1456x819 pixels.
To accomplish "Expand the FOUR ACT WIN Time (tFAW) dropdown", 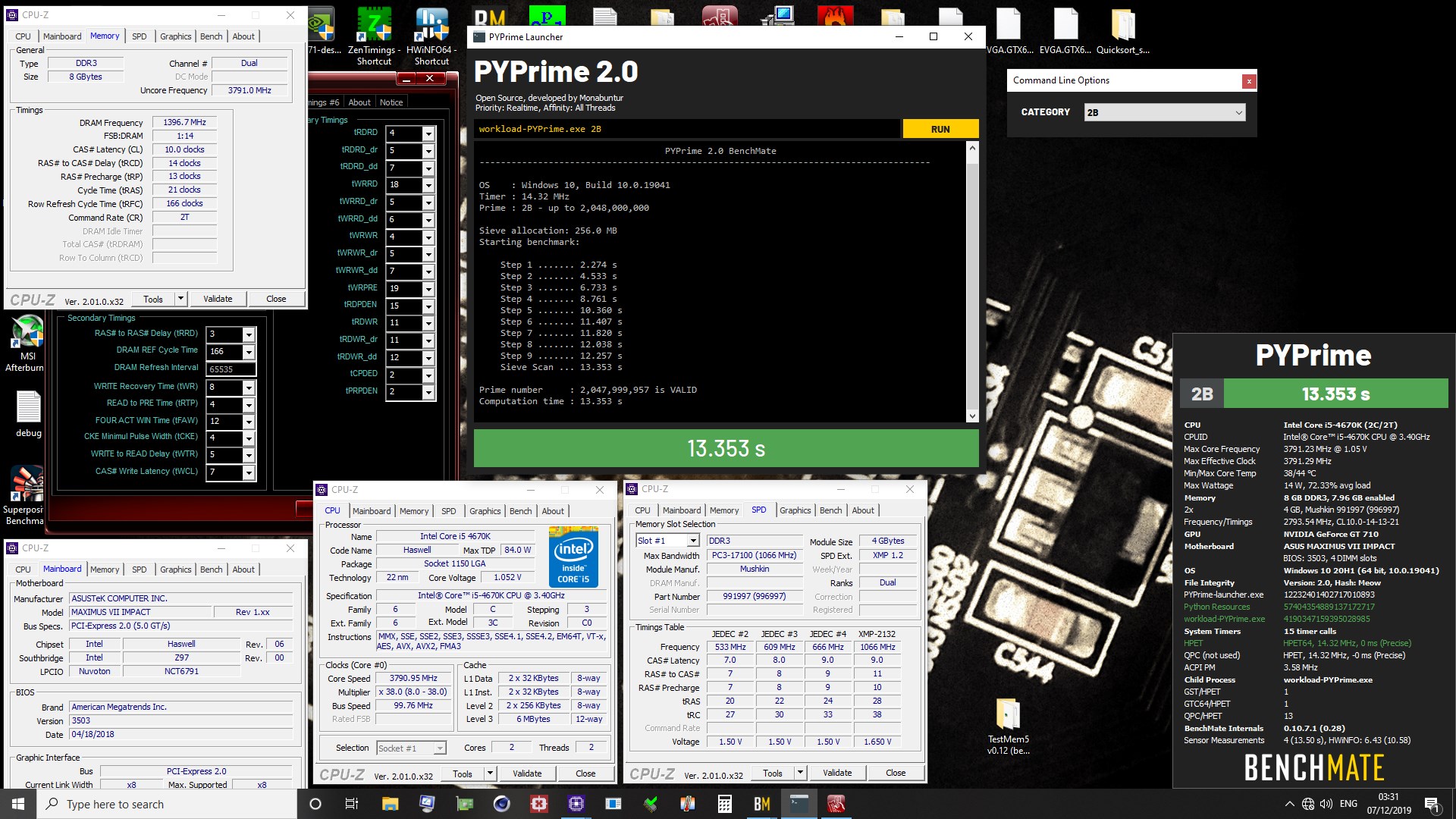I will 248,422.
